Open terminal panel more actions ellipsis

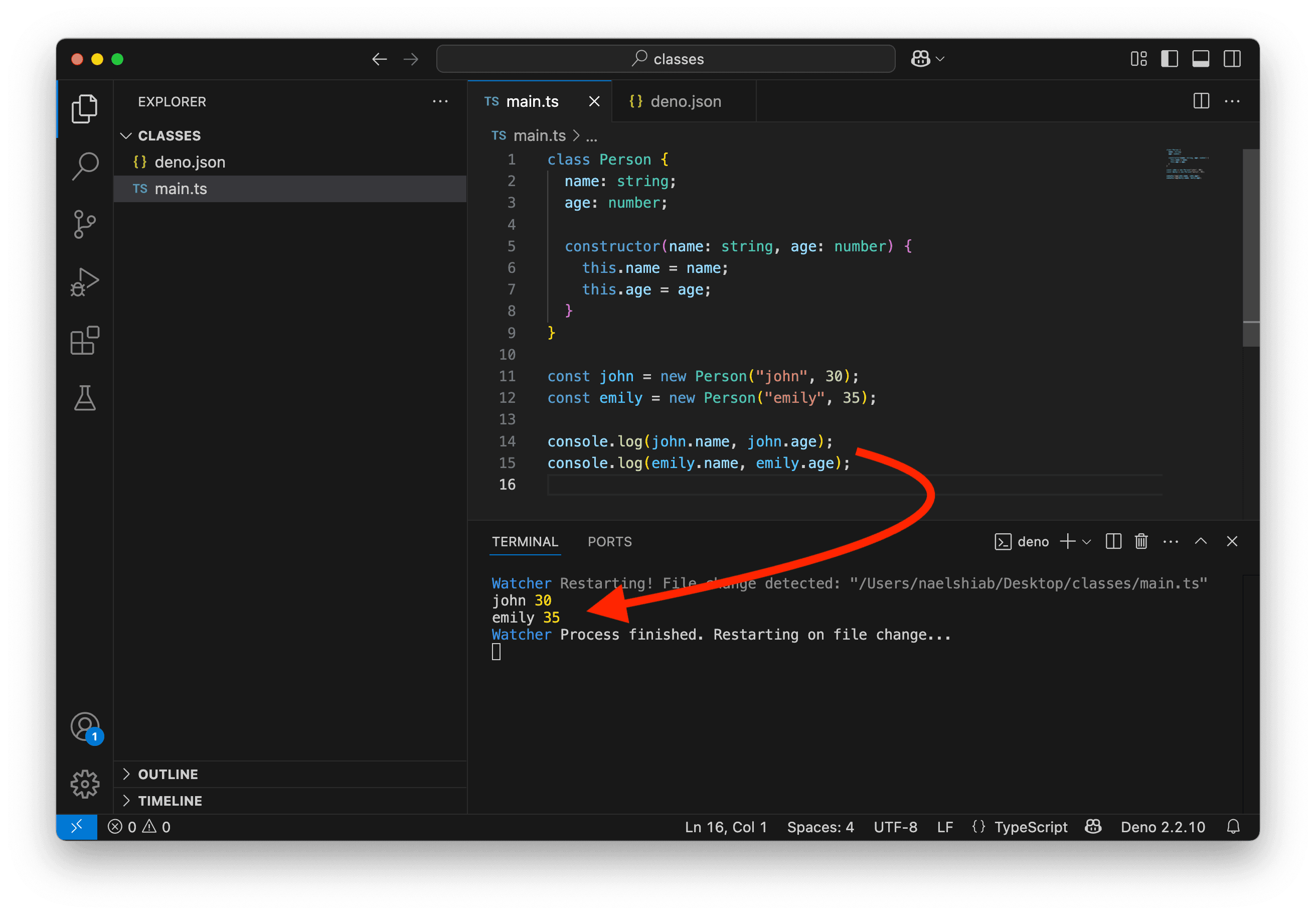tap(1171, 541)
